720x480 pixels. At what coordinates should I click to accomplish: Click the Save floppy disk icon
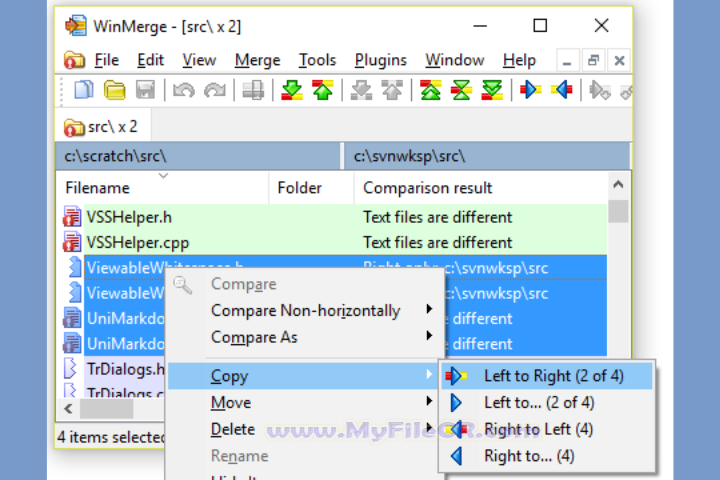coord(145,90)
